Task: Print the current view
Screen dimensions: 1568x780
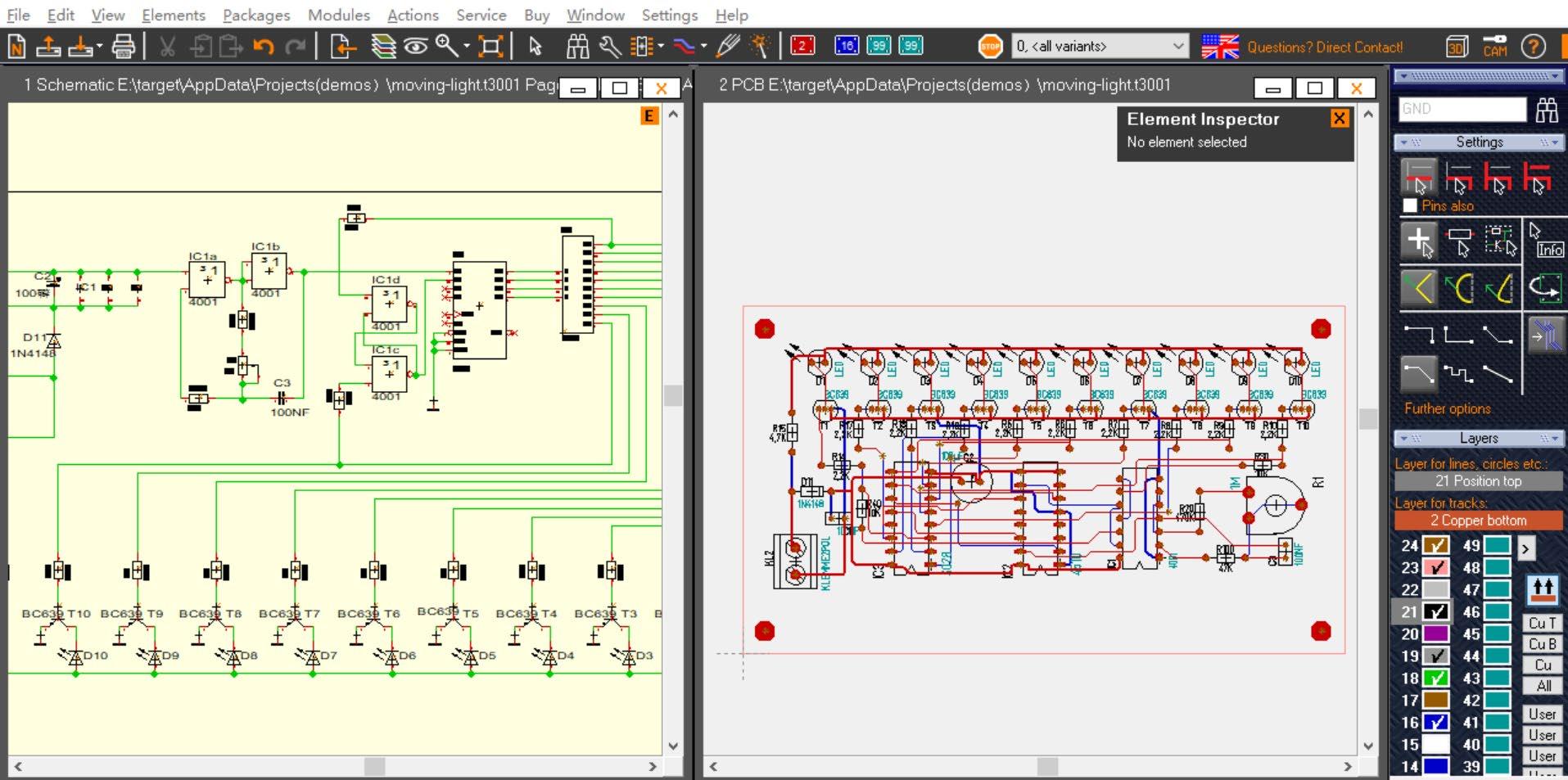Action: [x=123, y=47]
